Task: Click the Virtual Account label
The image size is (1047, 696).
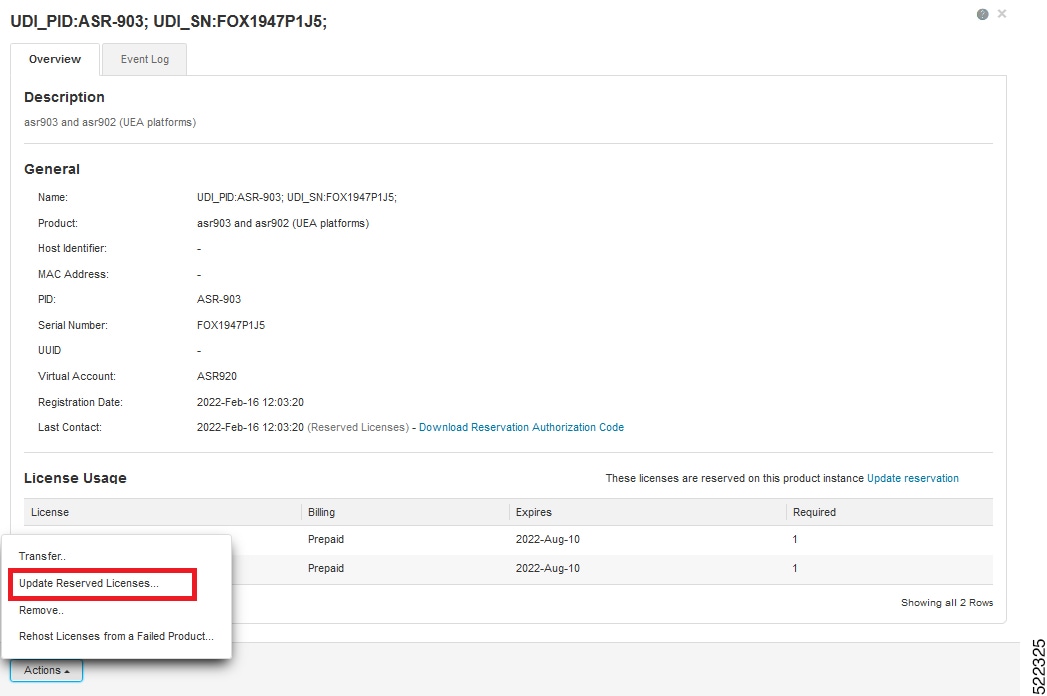Action: click(77, 376)
